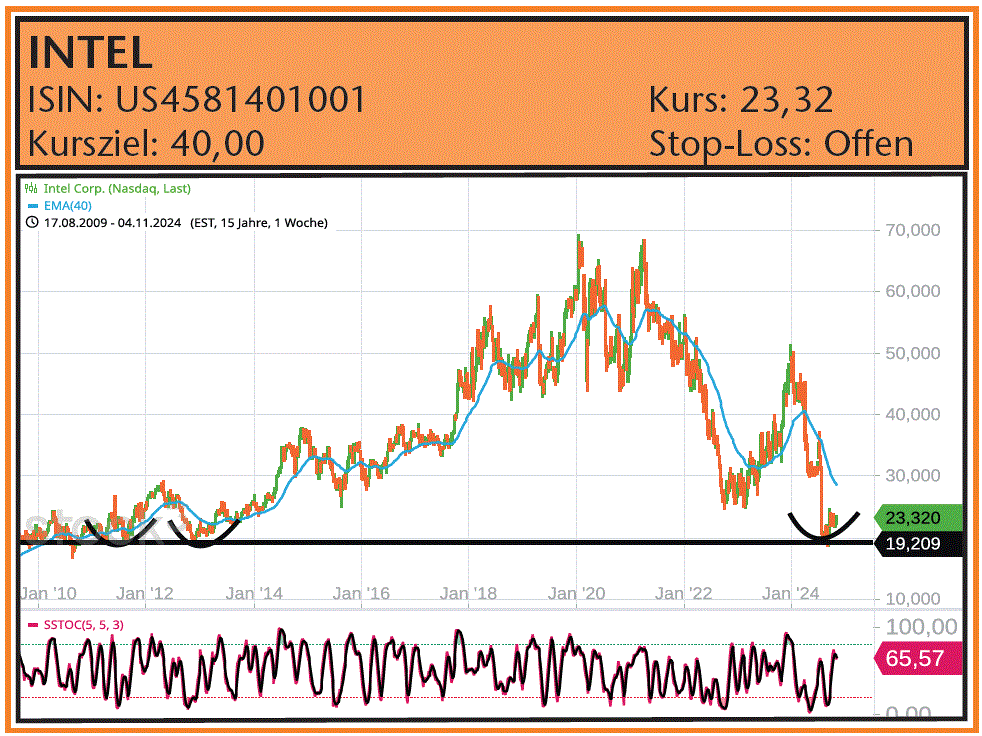This screenshot has height=736, width=982.
Task: Click the SSTOC(5, 5, 3) indicator label
Action: point(83,625)
